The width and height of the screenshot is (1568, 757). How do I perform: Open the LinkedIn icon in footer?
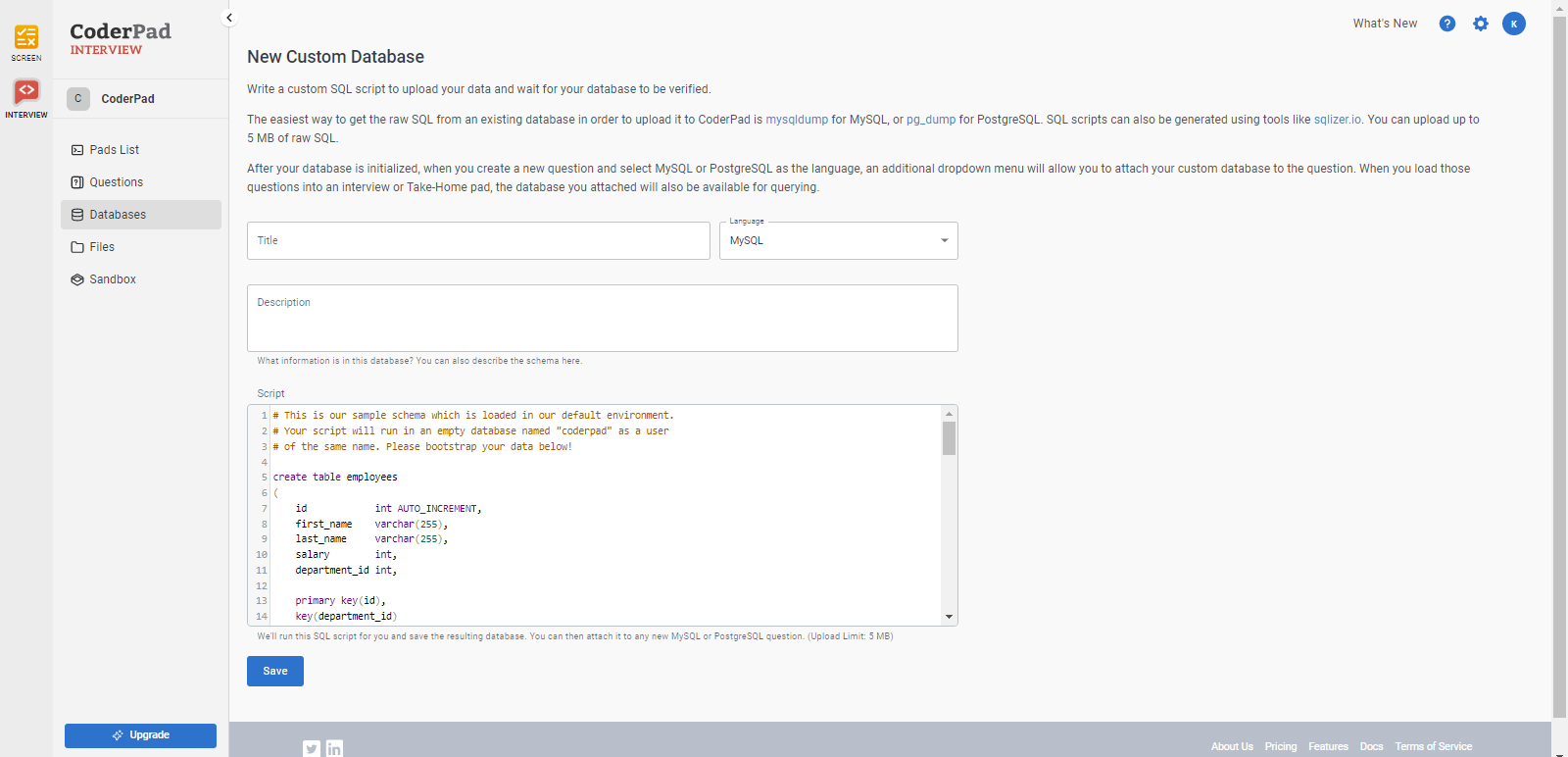[x=334, y=748]
